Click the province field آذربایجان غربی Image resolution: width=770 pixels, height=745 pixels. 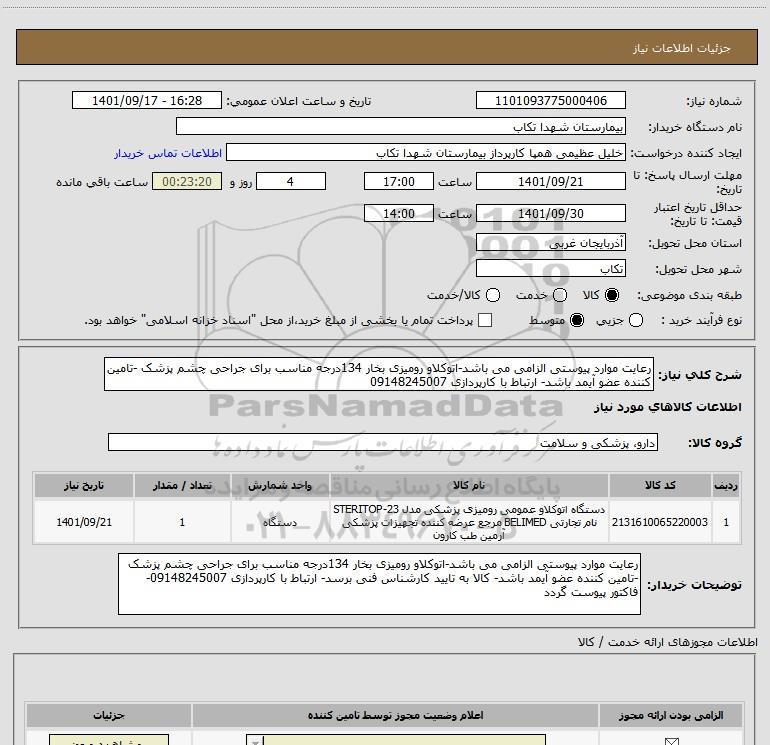pyautogui.click(x=550, y=243)
